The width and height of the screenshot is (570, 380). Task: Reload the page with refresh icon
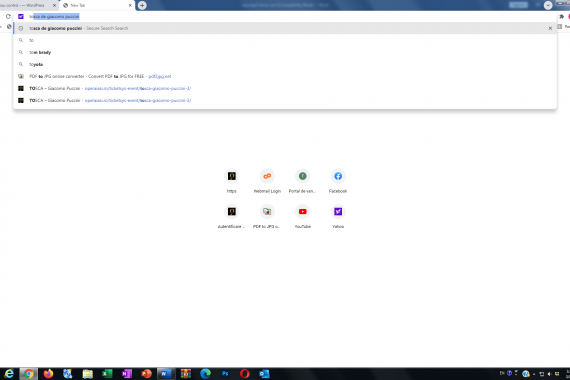pyautogui.click(x=8, y=16)
